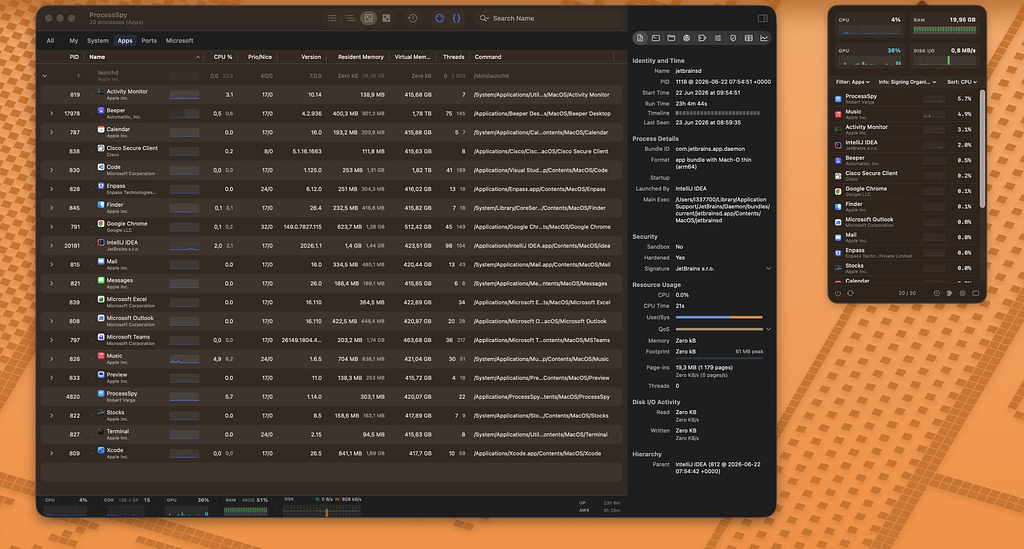The image size is (1024, 549).
Task: Select the Terminal process row
Action: pyautogui.click(x=332, y=434)
